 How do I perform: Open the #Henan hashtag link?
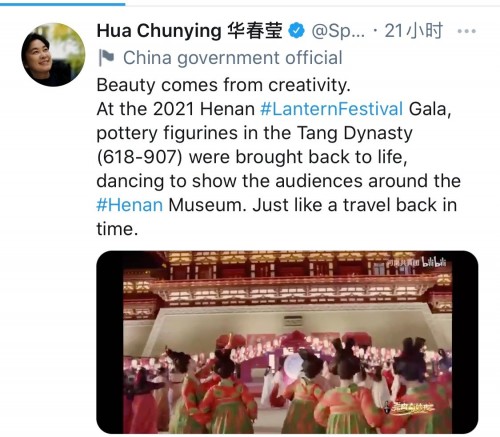pyautogui.click(x=130, y=205)
